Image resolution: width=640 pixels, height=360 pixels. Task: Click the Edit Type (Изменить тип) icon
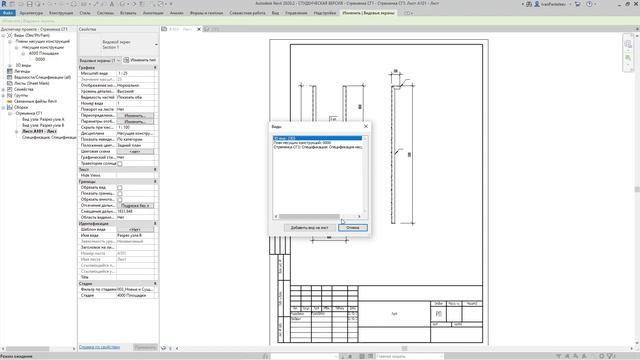126,60
